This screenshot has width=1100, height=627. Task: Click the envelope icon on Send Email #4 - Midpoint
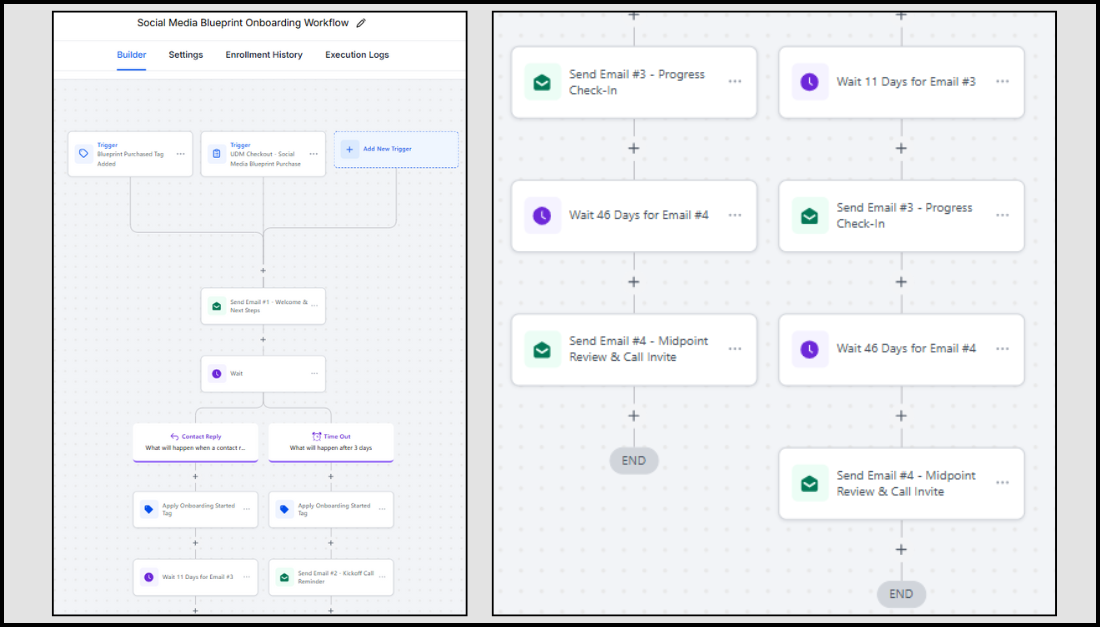(x=541, y=349)
